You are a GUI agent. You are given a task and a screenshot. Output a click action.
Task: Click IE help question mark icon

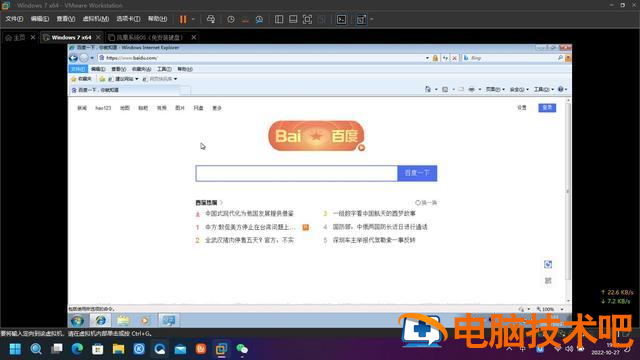coord(561,89)
